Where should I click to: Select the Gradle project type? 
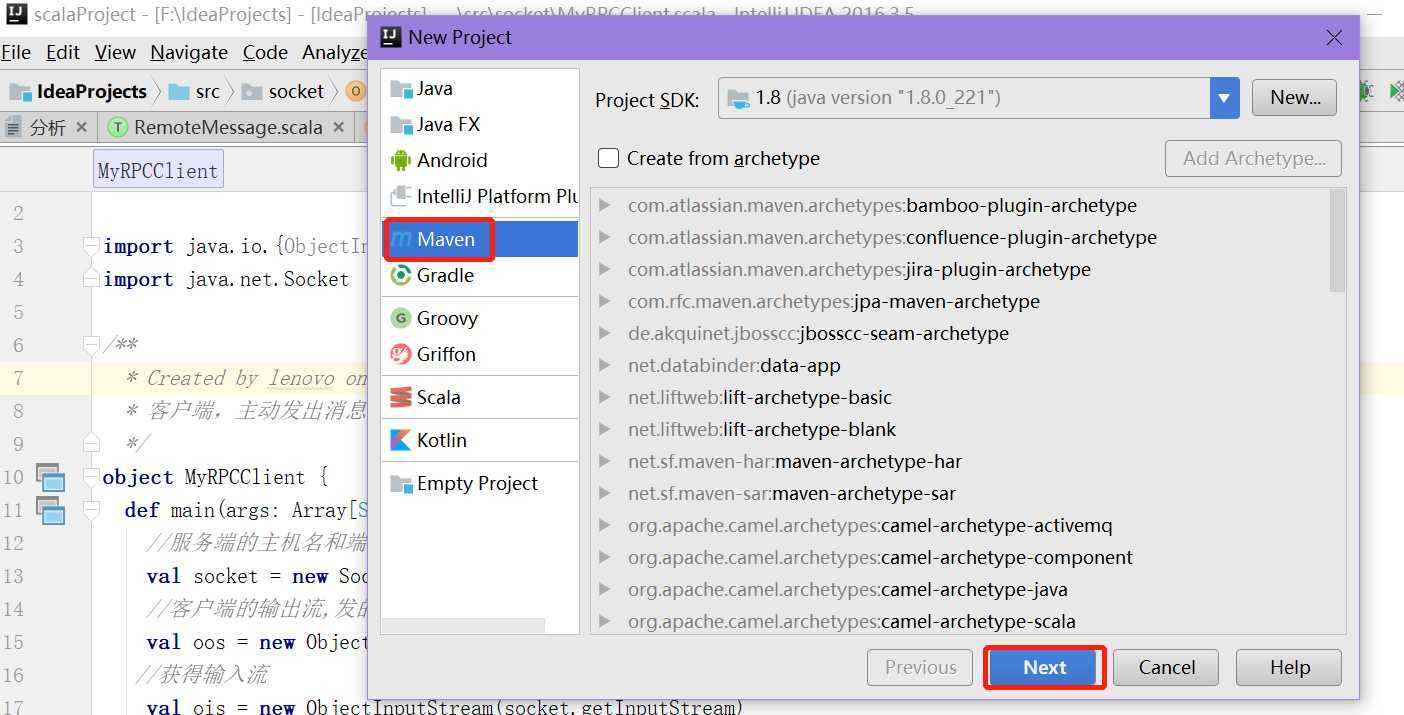tap(480, 275)
